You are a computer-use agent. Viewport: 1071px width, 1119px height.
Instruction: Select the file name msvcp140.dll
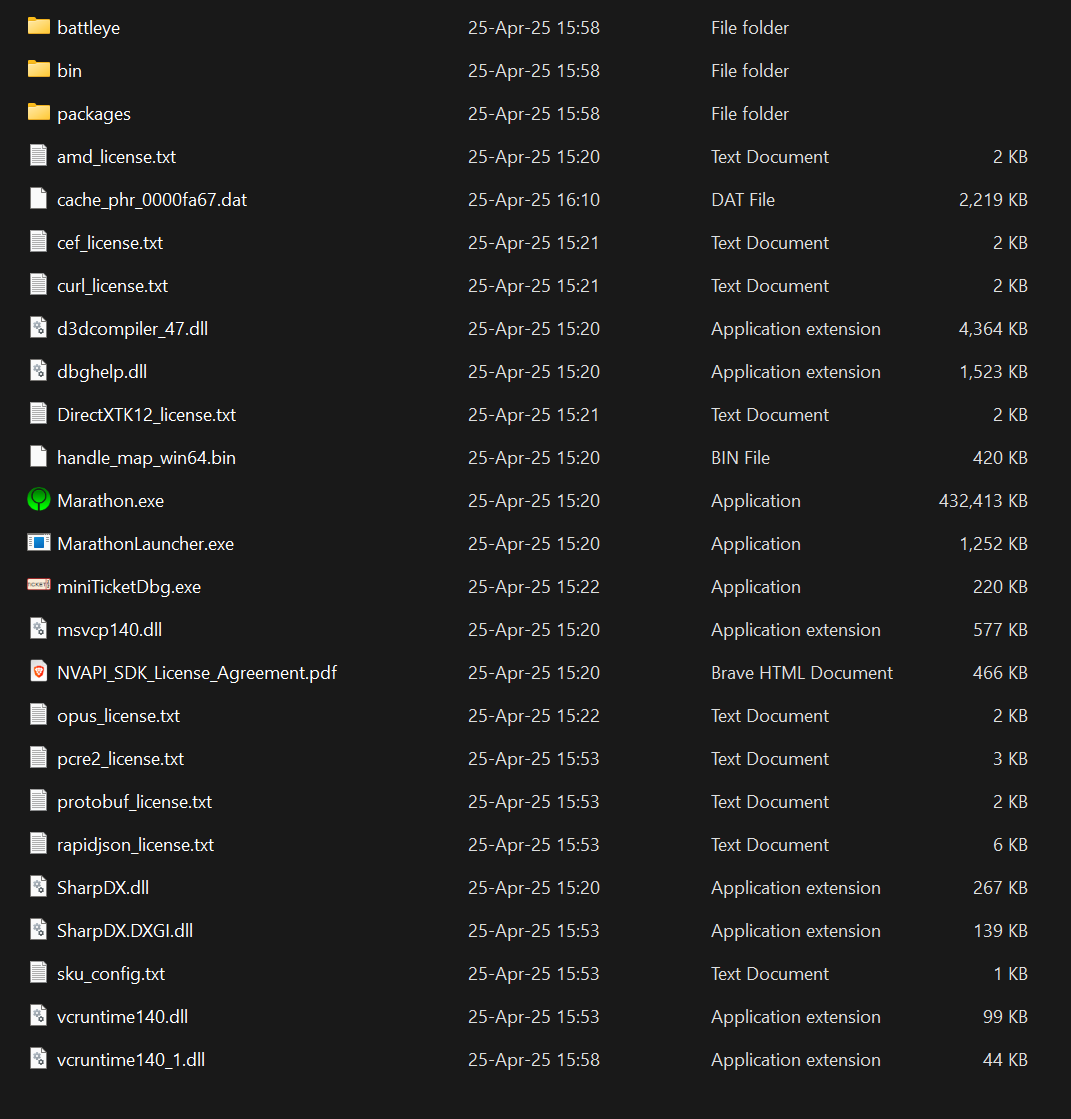point(109,629)
